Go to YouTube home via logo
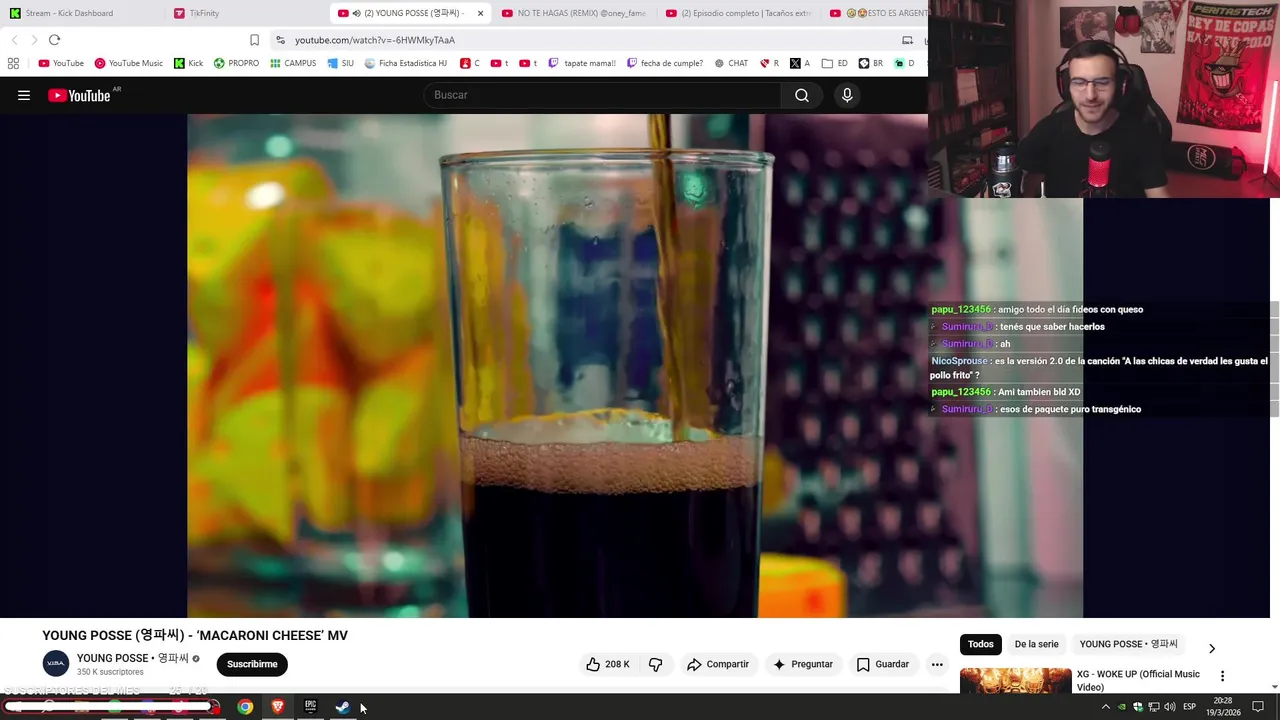 tap(79, 95)
